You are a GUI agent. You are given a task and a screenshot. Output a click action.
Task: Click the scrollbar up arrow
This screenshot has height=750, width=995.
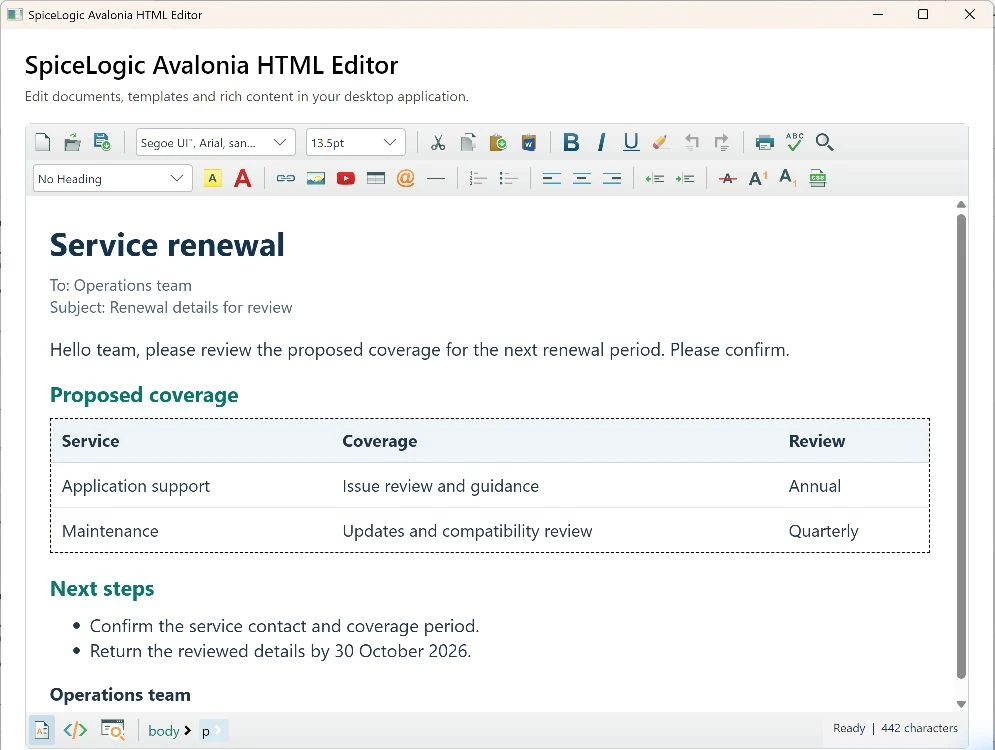[961, 204]
